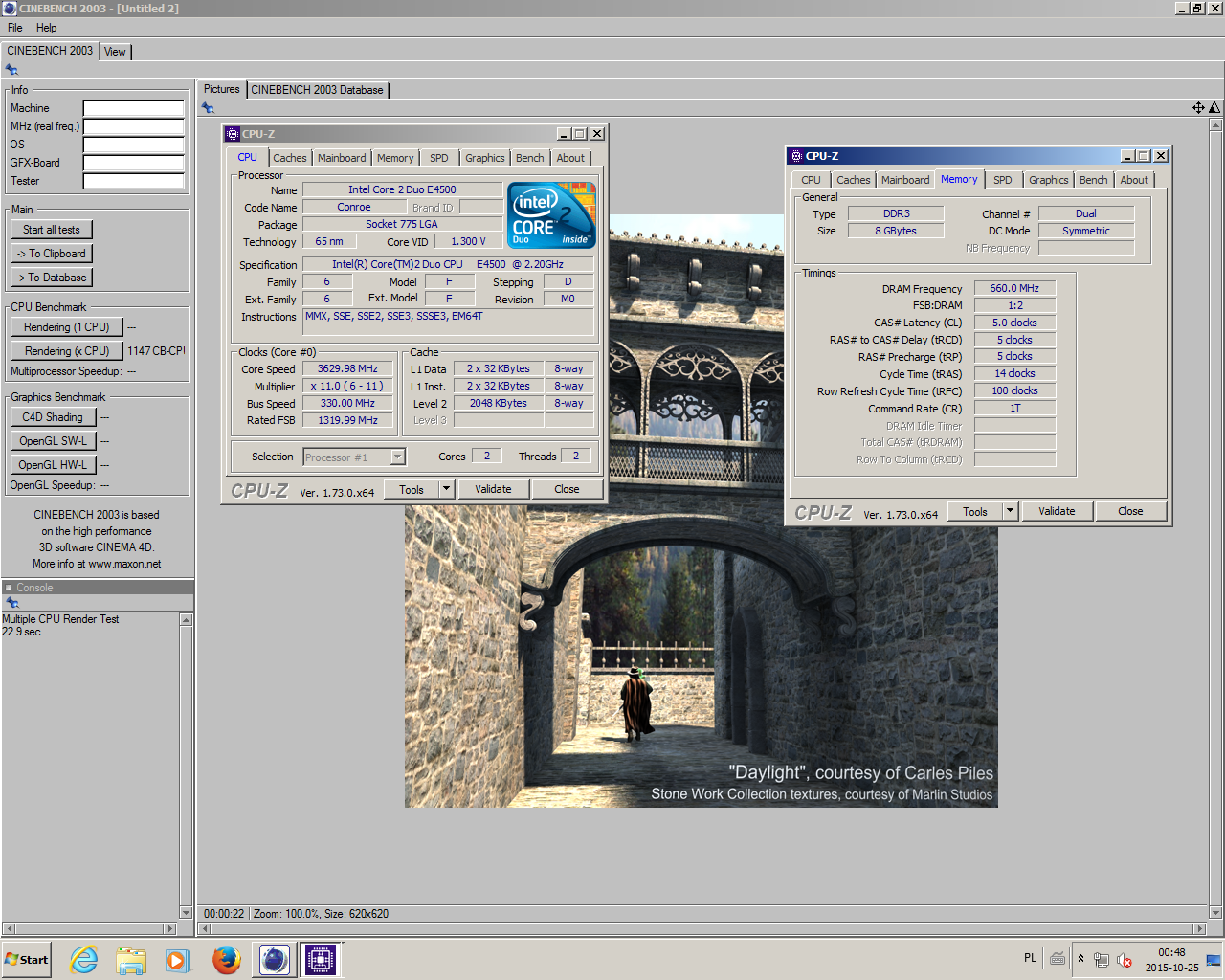Run Rendering (x CPU) benchmark
Viewport: 1225px width, 980px height.
pos(67,351)
